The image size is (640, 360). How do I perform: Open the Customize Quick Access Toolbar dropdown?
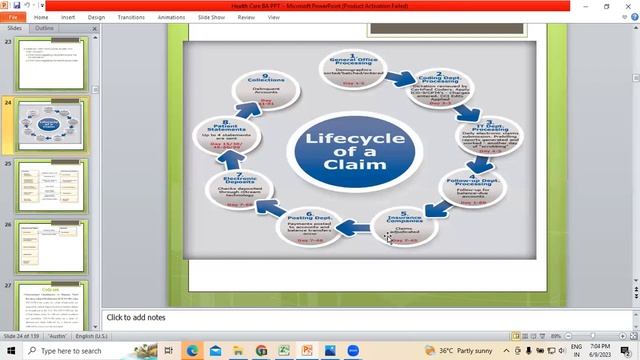[42, 6]
